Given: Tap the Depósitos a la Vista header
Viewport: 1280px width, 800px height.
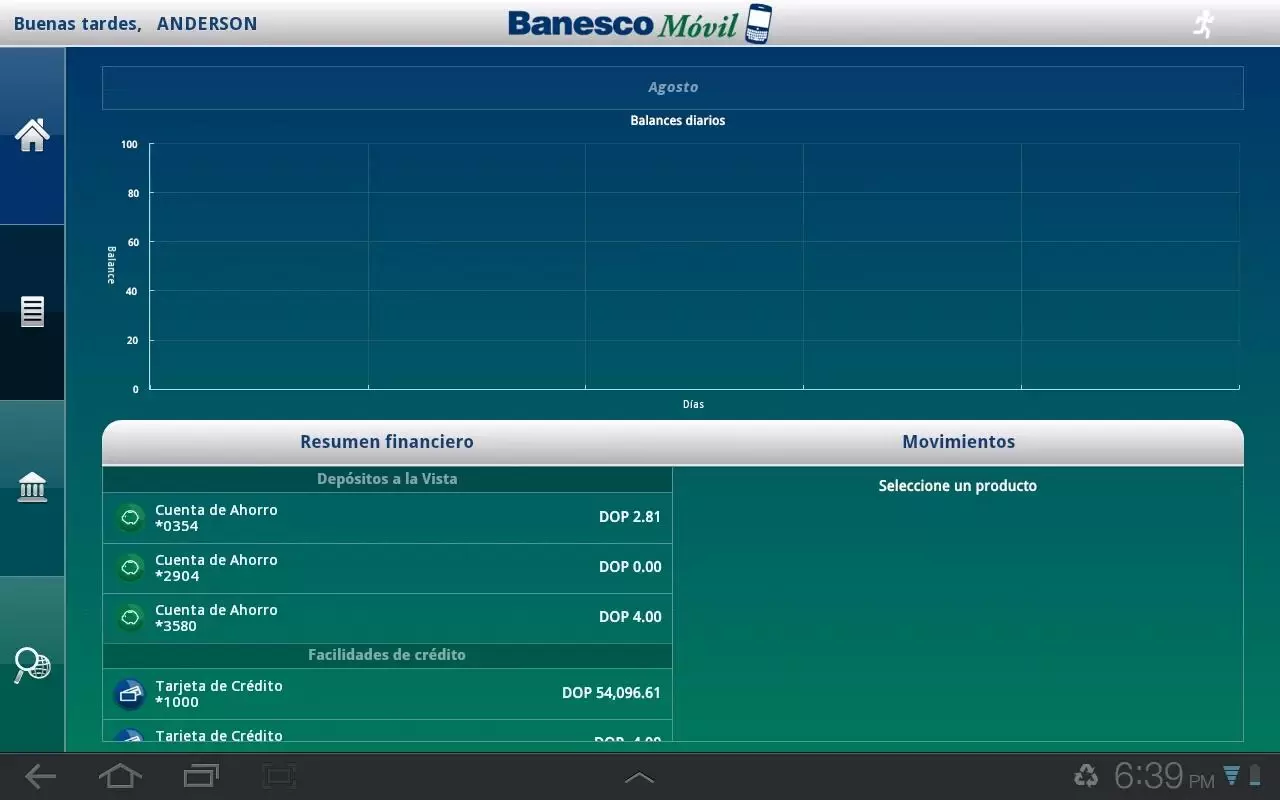Looking at the screenshot, I should (x=387, y=479).
